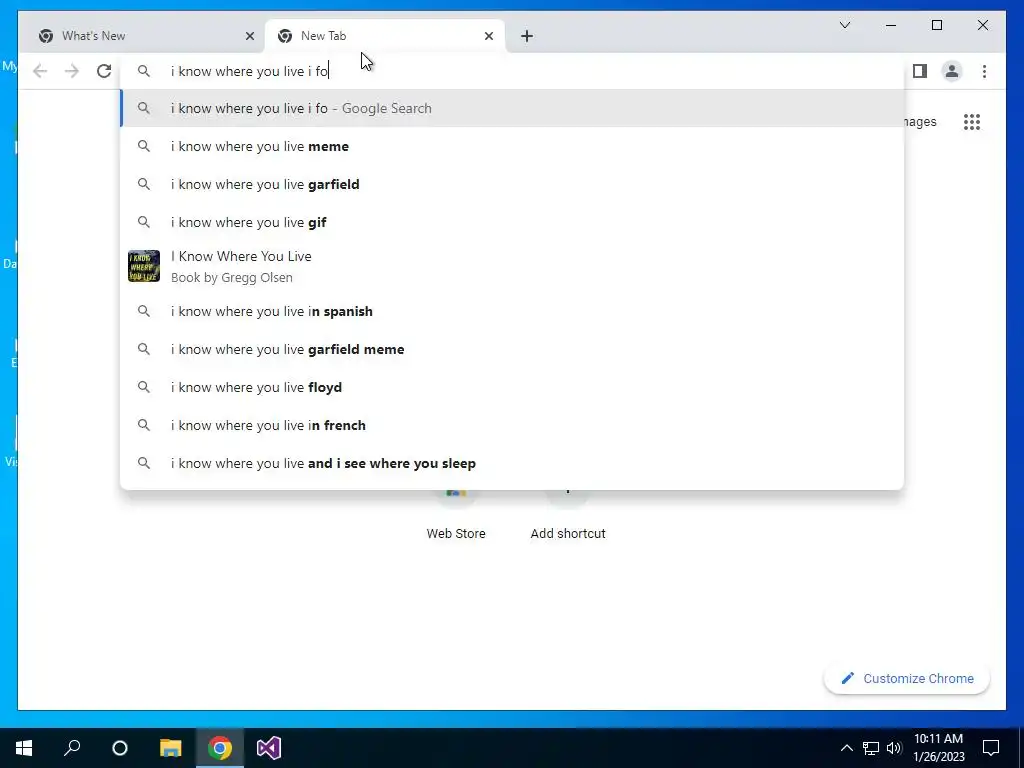Viewport: 1024px width, 768px height.
Task: Maximize the Chrome window
Action: (x=936, y=25)
